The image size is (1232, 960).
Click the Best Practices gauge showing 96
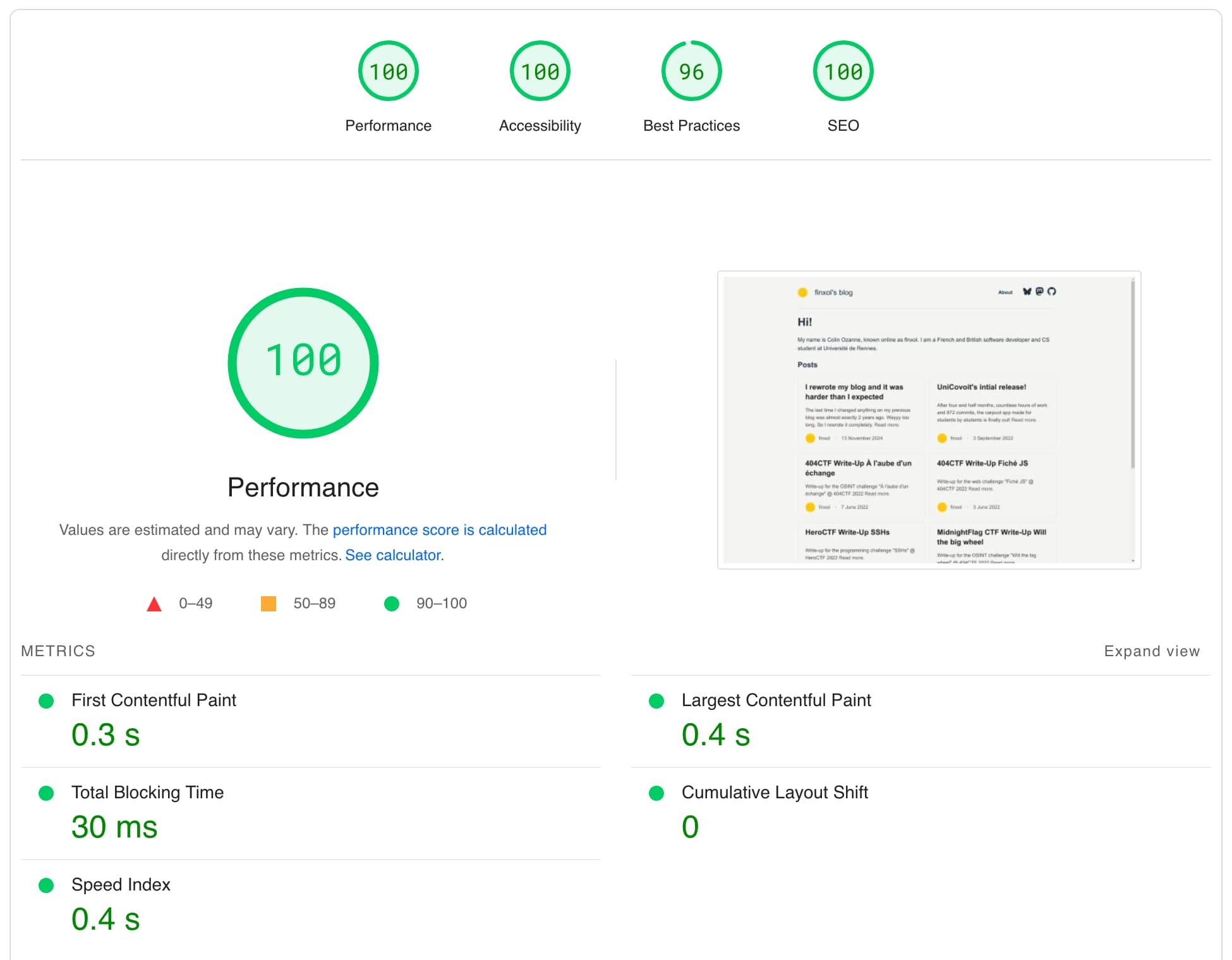[x=691, y=71]
